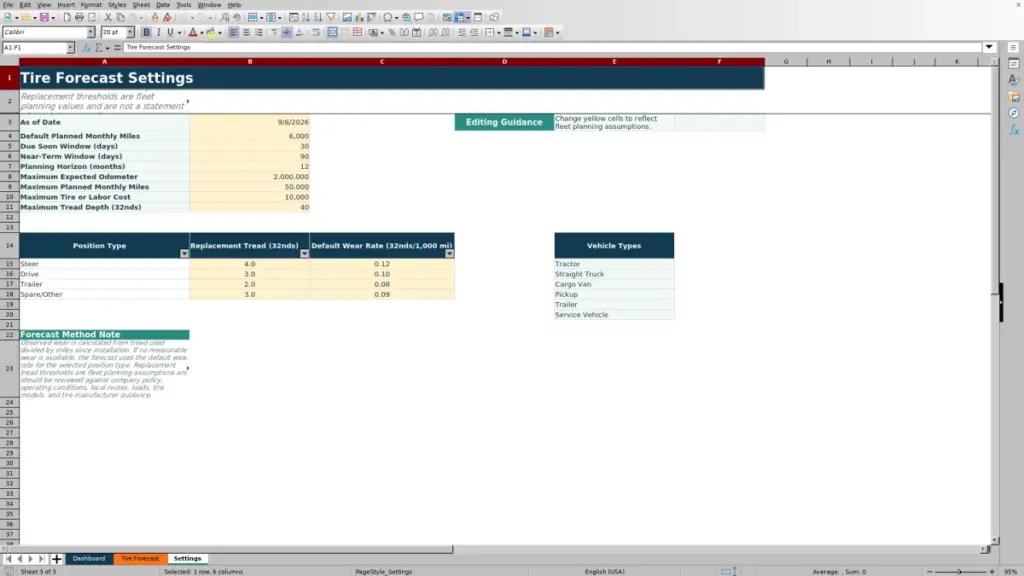The height and width of the screenshot is (576, 1024).
Task: Click the Format as Percent icon
Action: click(392, 32)
